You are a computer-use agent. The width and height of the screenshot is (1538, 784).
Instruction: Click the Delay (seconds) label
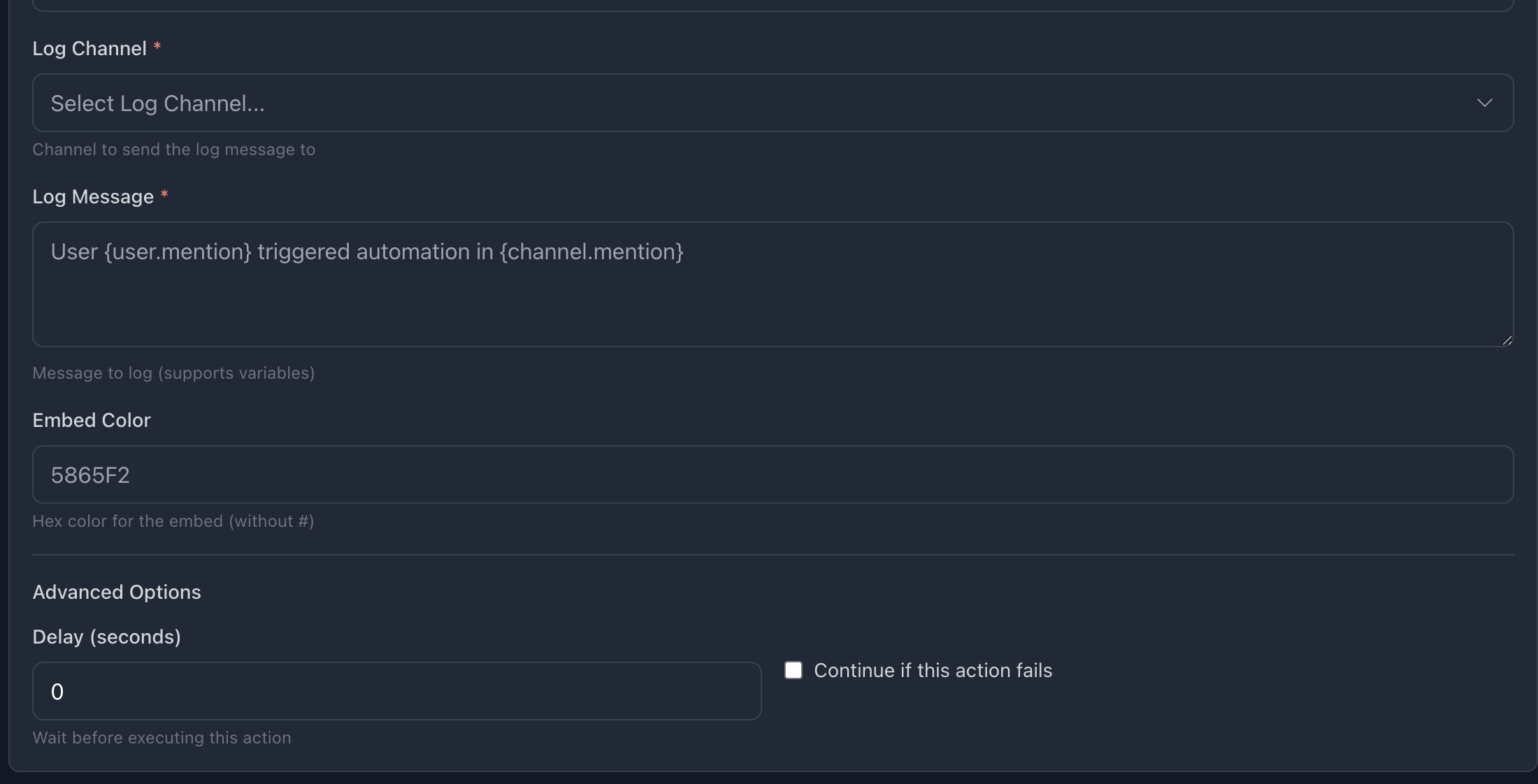pyautogui.click(x=106, y=637)
